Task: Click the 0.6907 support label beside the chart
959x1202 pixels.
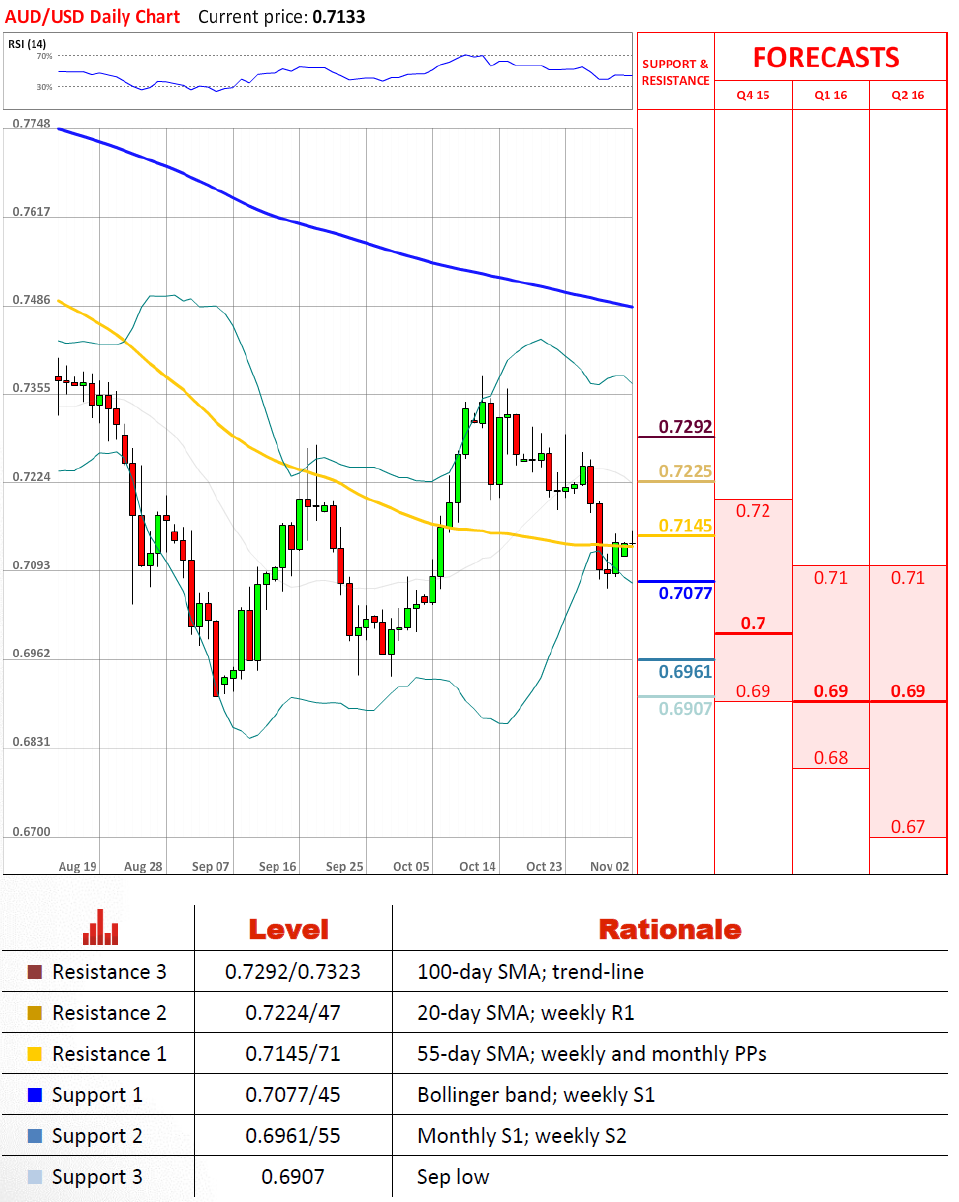Action: pos(685,708)
